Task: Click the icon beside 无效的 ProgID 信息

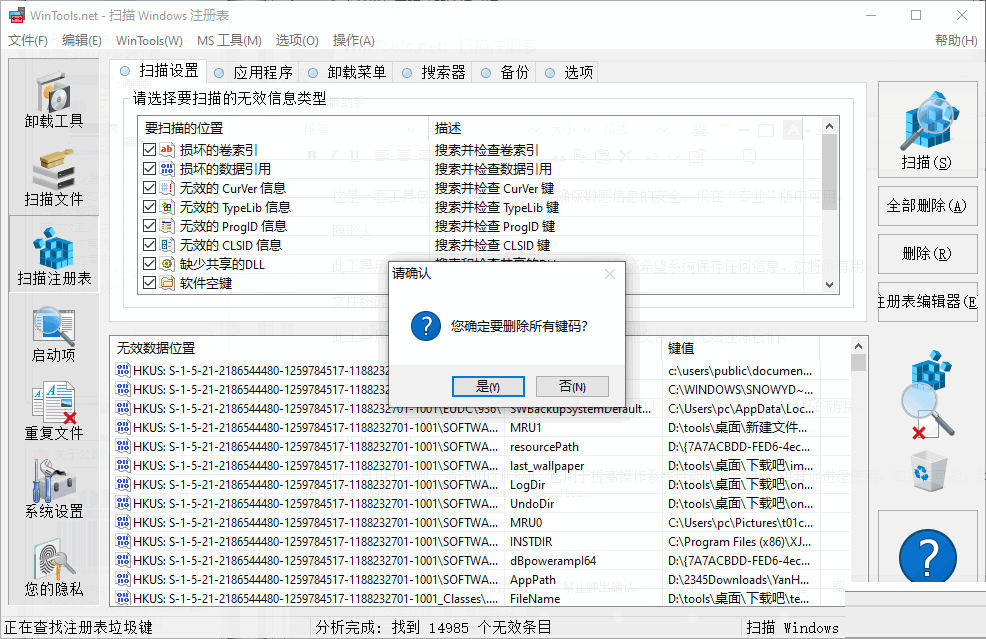Action: (x=167, y=226)
